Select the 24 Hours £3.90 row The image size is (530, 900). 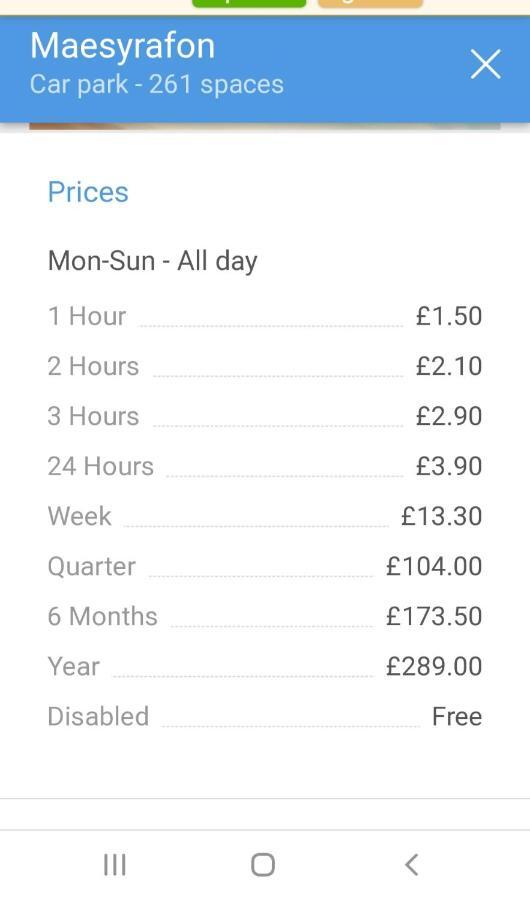point(265,466)
